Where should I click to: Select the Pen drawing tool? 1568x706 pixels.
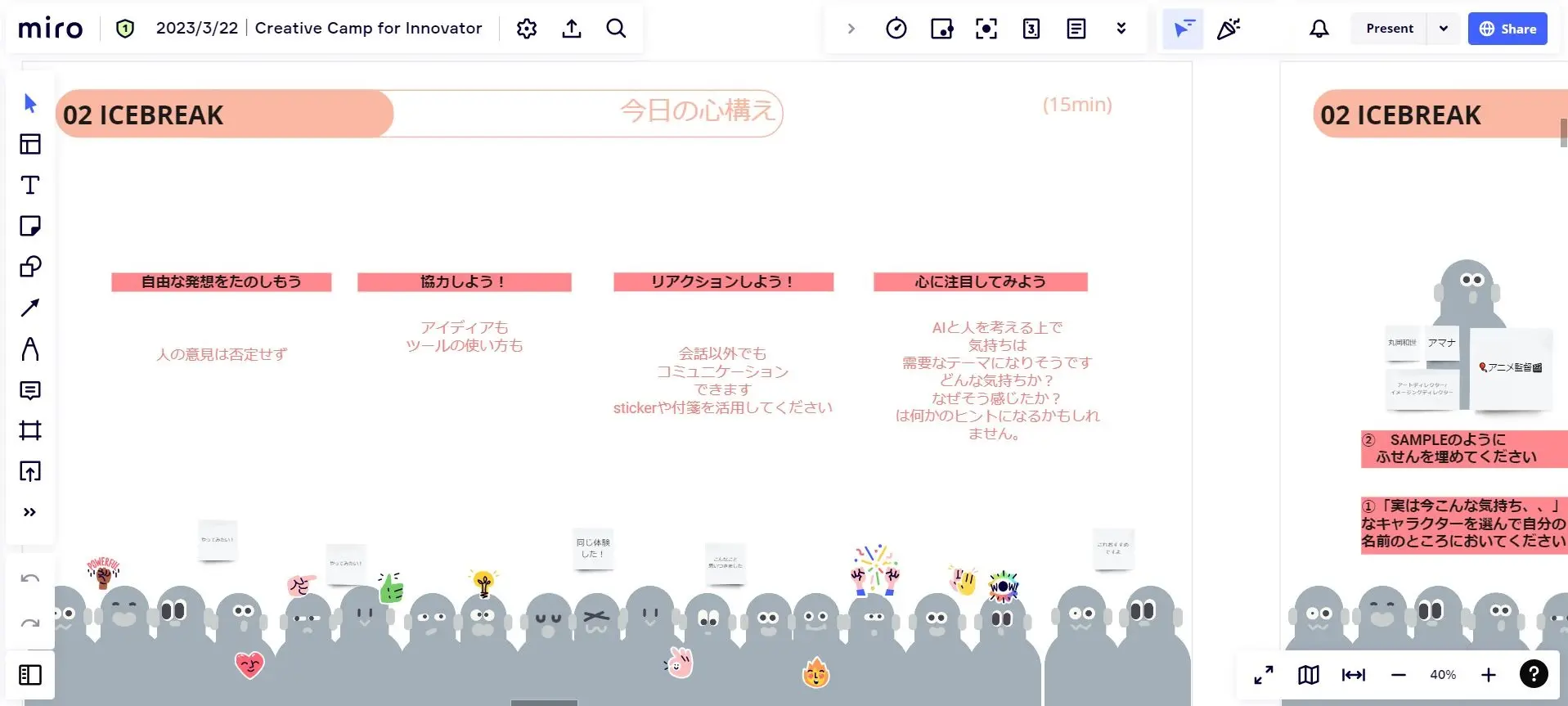[x=30, y=349]
